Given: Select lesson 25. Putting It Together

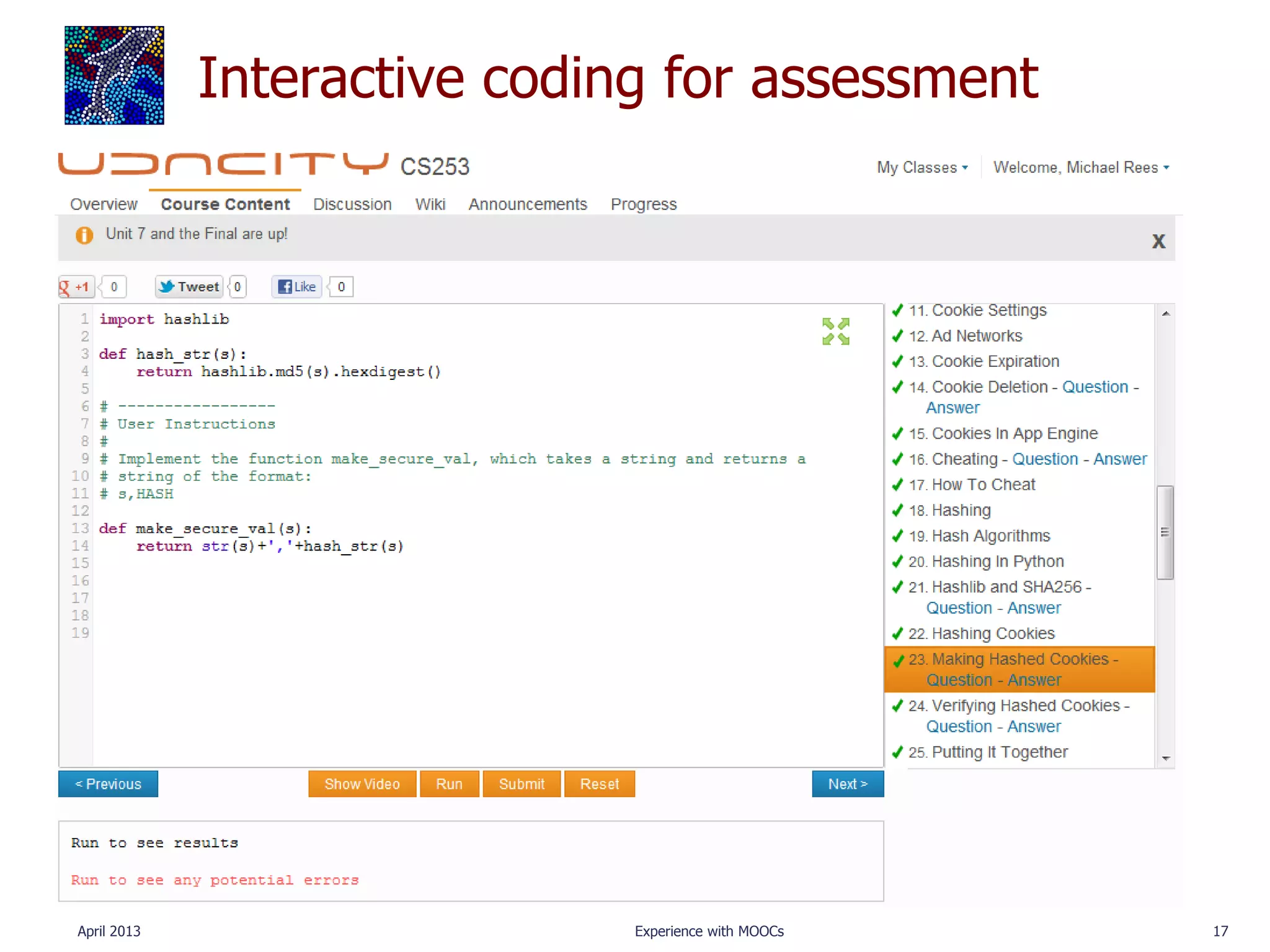Looking at the screenshot, I should (x=988, y=752).
